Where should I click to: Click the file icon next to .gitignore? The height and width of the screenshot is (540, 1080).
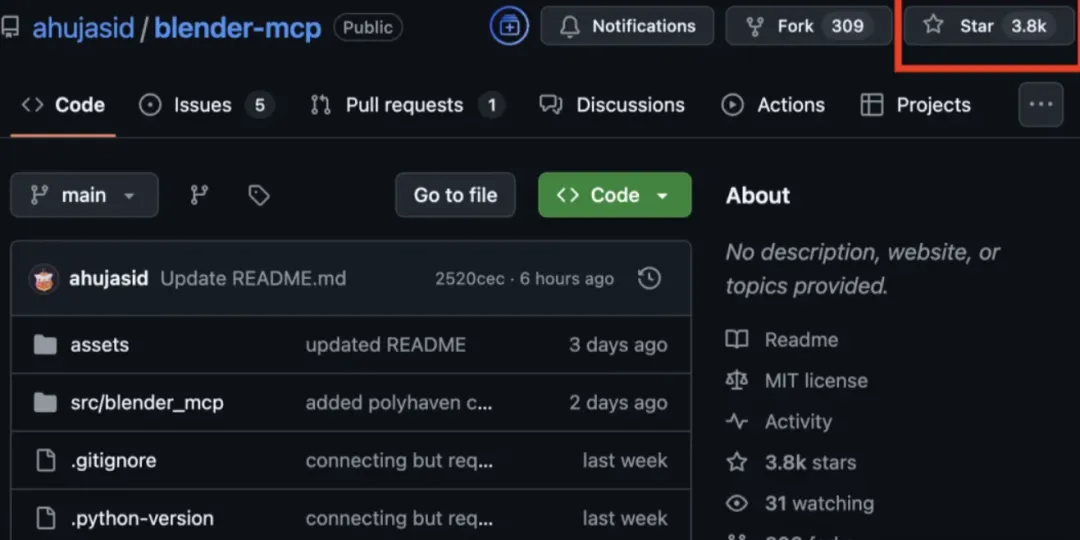pos(45,460)
